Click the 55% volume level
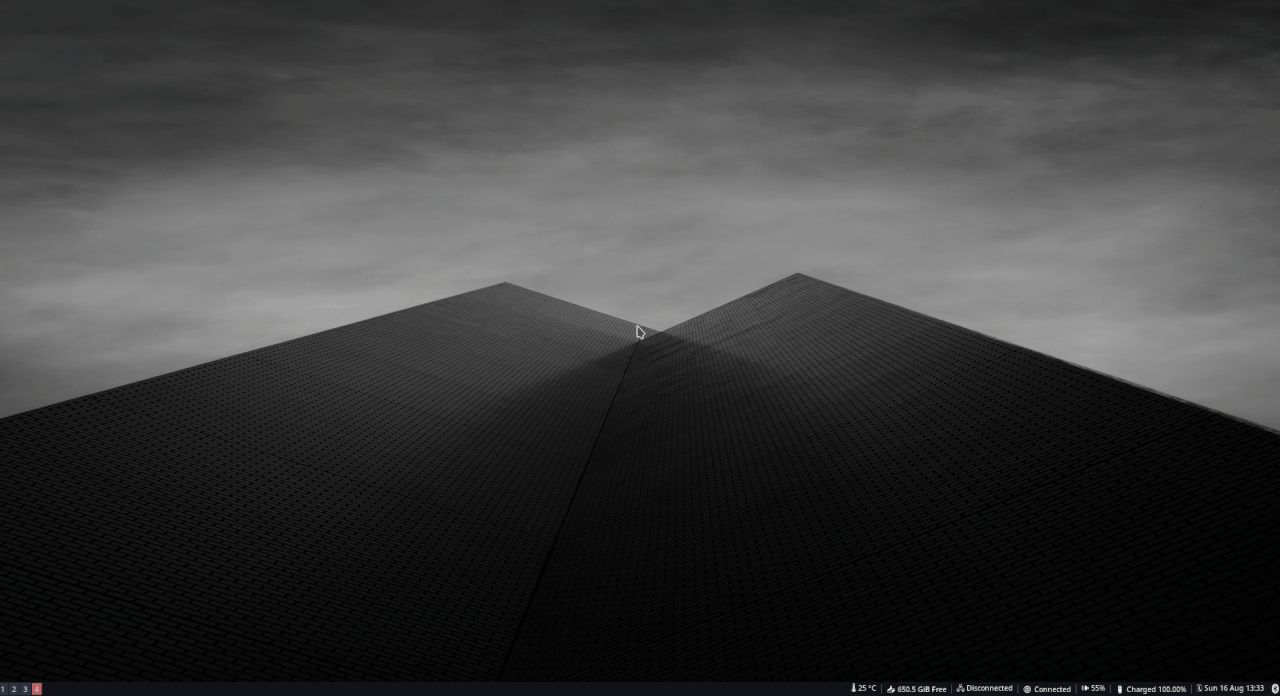The width and height of the screenshot is (1280, 696). 1098,688
